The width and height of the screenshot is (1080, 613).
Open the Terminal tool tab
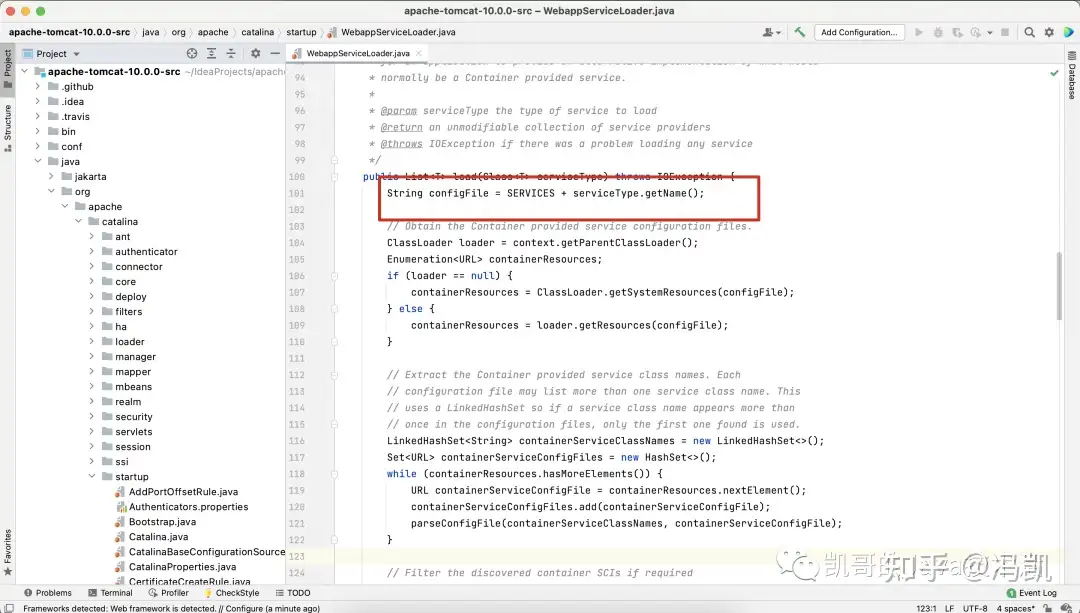coord(110,593)
